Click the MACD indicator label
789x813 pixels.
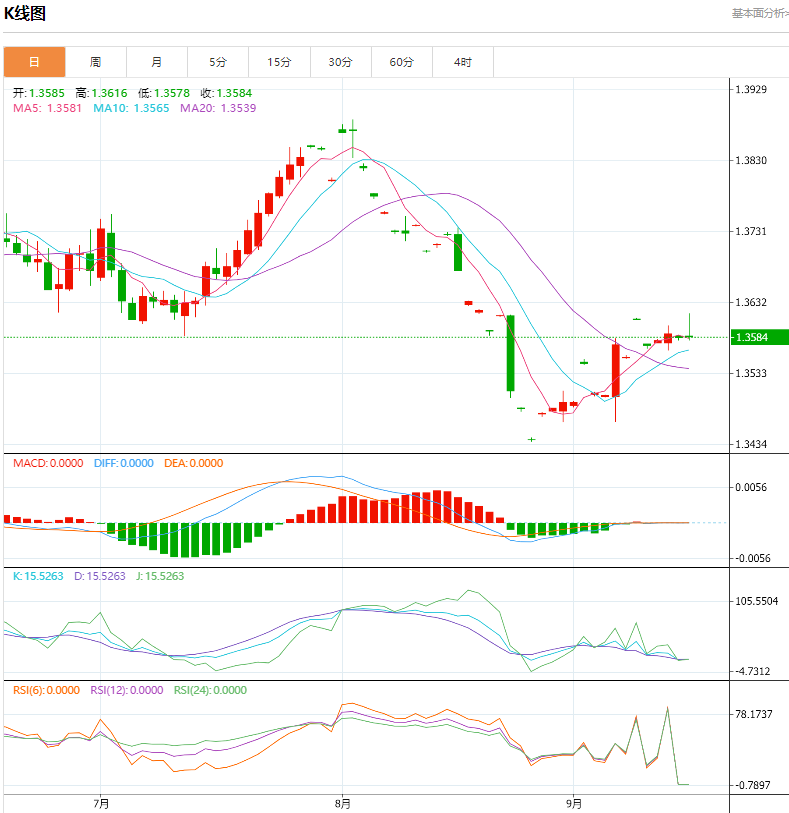[47, 463]
